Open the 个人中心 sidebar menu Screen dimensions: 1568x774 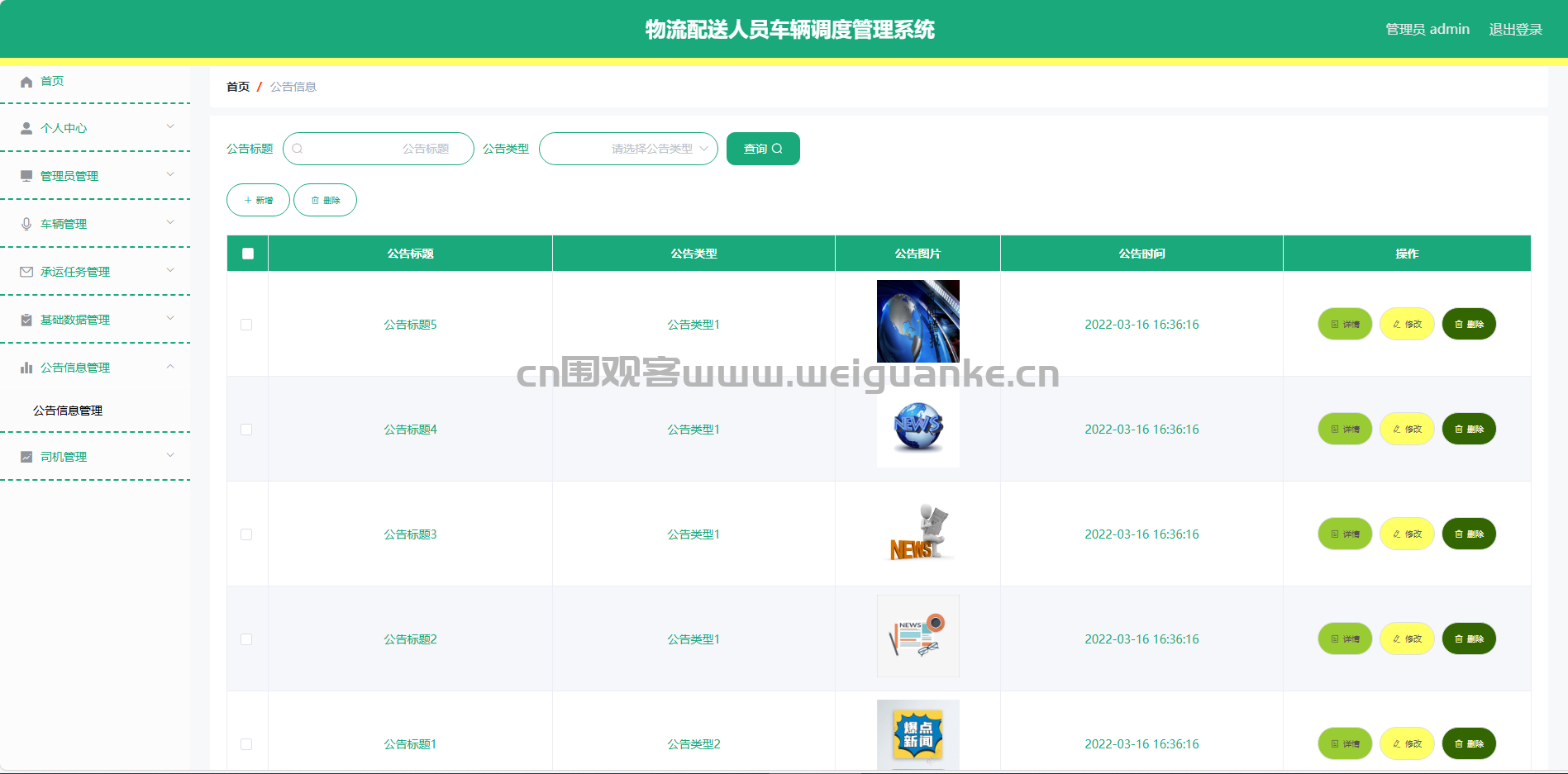(x=95, y=128)
